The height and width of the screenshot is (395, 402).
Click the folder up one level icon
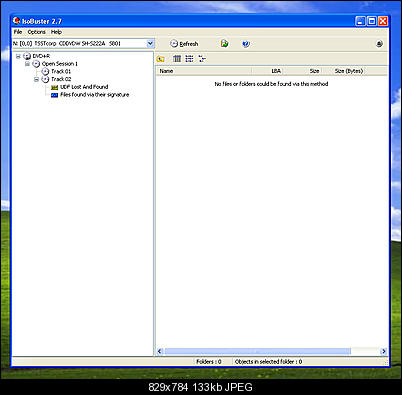coord(161,59)
